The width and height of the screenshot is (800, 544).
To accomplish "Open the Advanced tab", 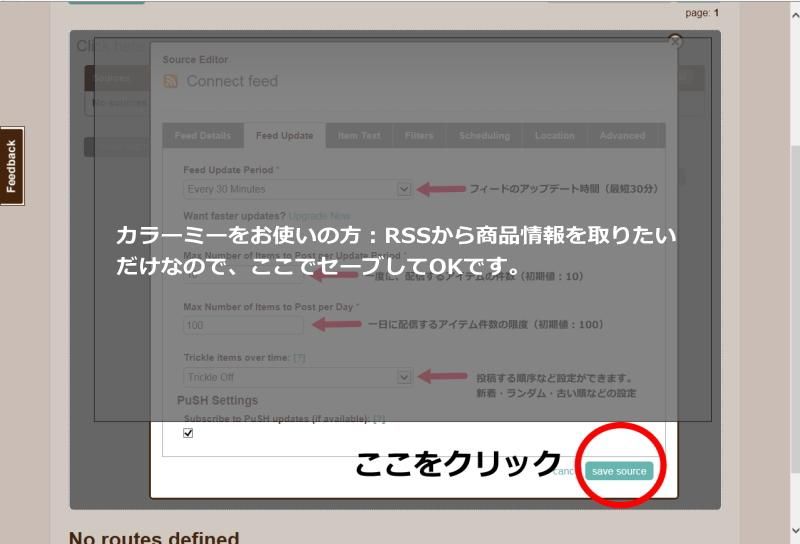I will pos(622,135).
